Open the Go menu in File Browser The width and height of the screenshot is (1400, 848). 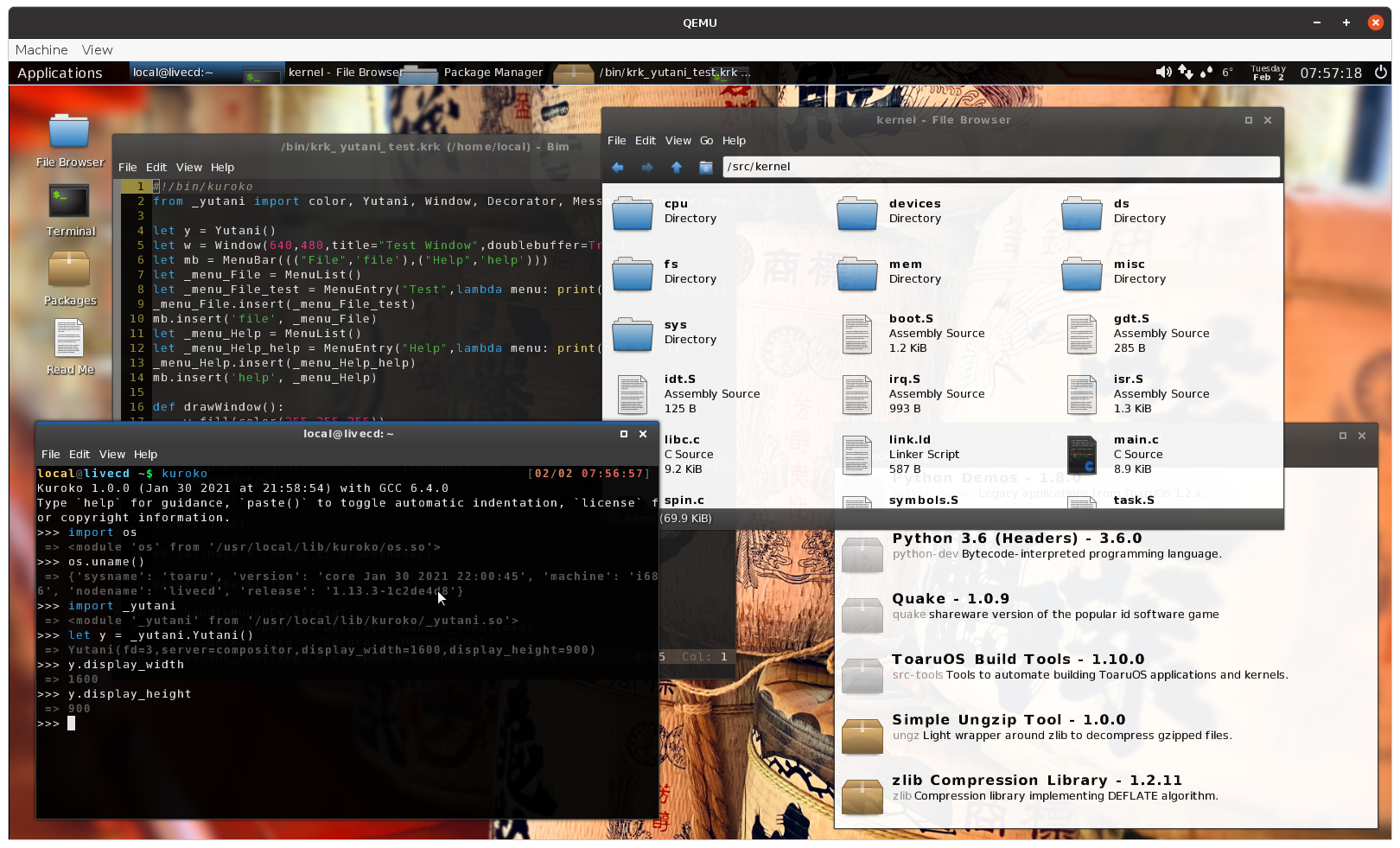pos(706,140)
